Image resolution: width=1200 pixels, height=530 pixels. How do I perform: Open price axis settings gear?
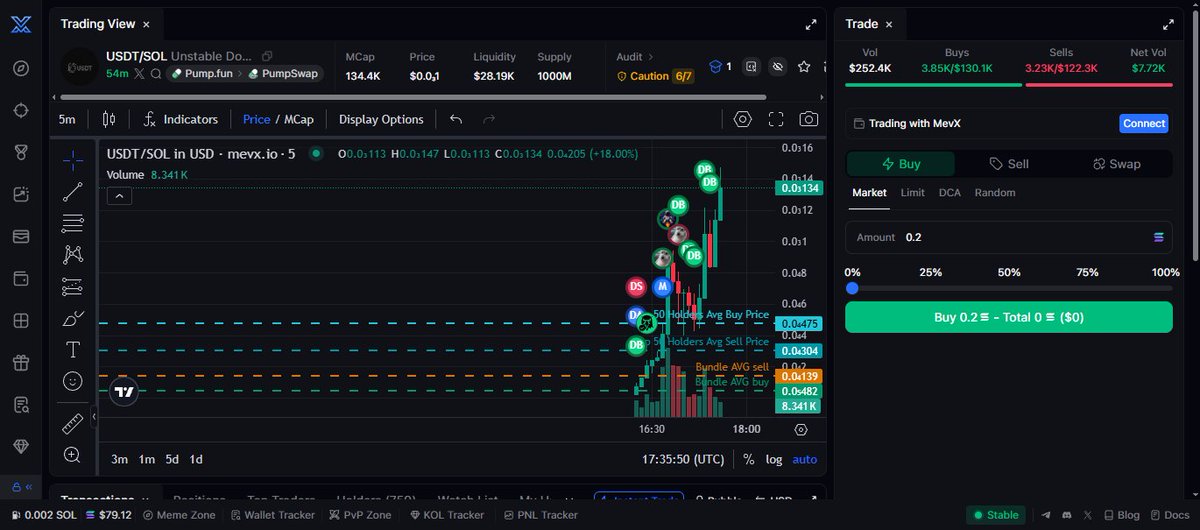(801, 429)
